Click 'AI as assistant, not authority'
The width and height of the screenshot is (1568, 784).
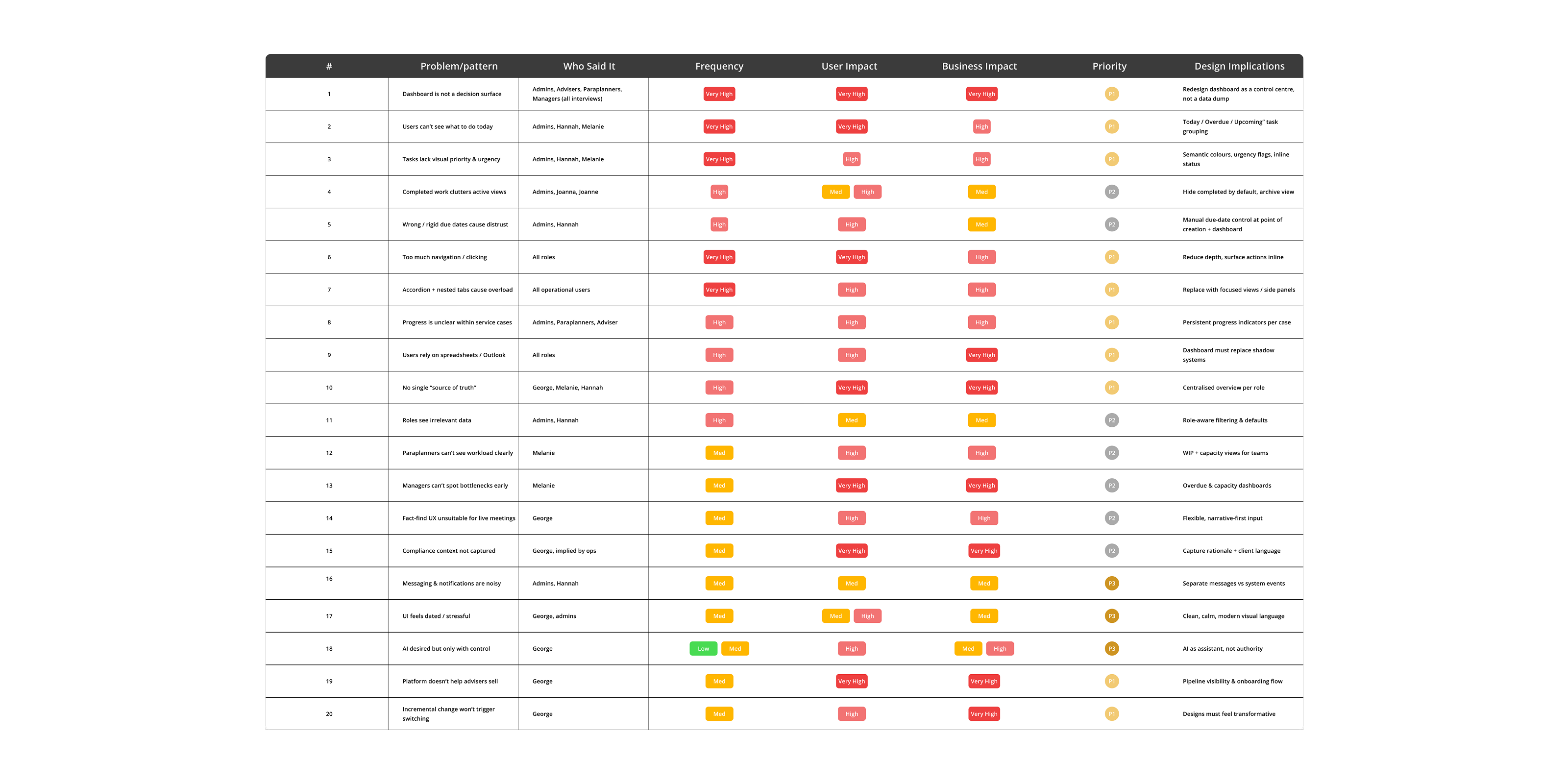(x=1222, y=649)
